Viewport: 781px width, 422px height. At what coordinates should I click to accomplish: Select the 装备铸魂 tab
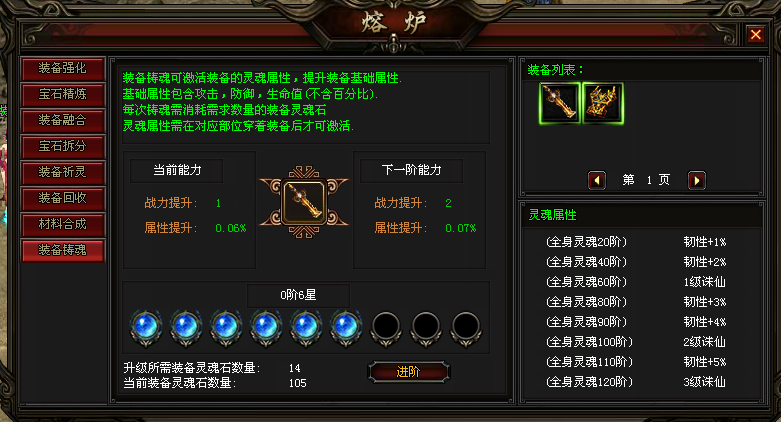63,250
